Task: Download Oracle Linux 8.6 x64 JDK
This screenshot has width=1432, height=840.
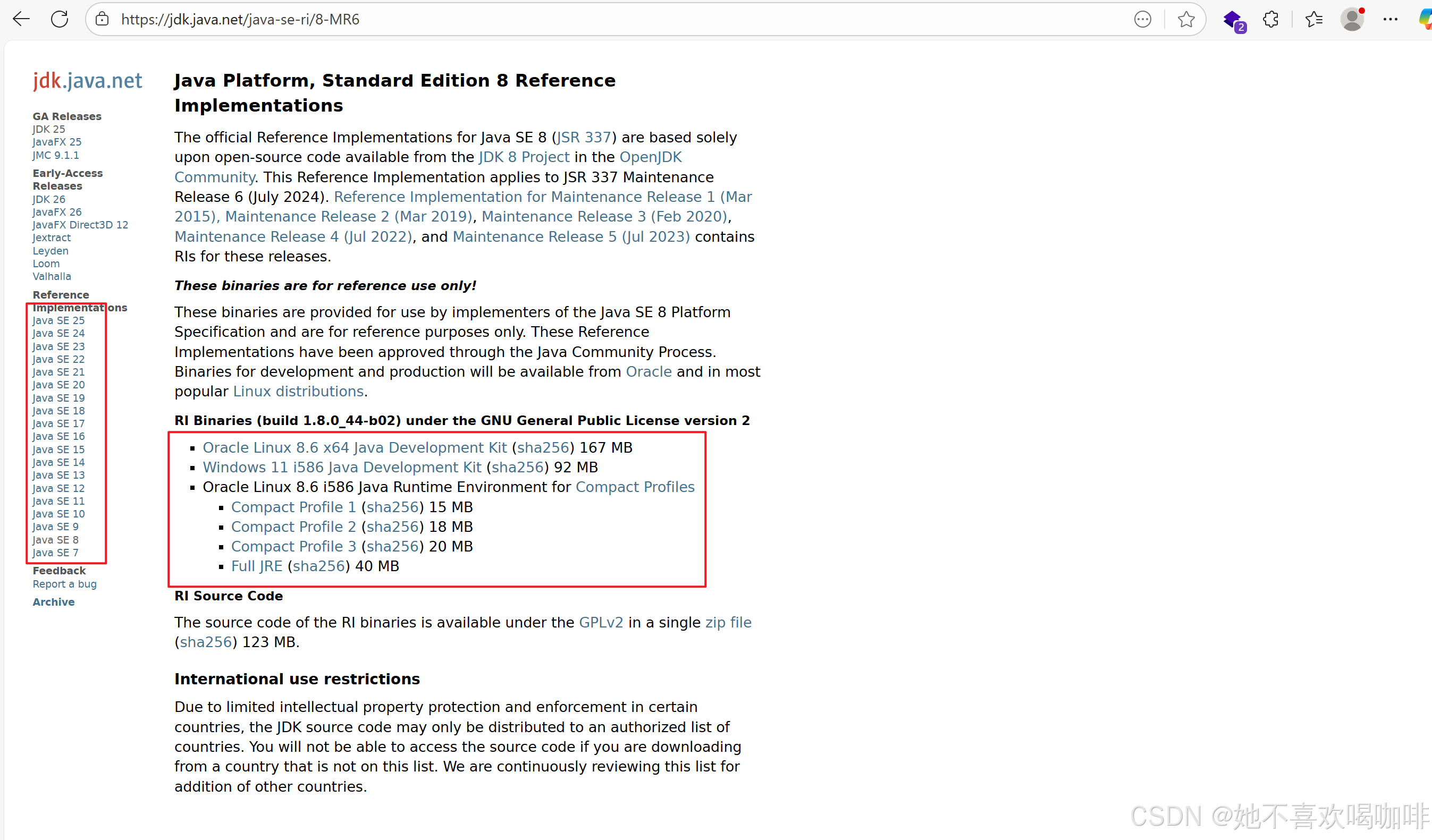Action: [354, 447]
